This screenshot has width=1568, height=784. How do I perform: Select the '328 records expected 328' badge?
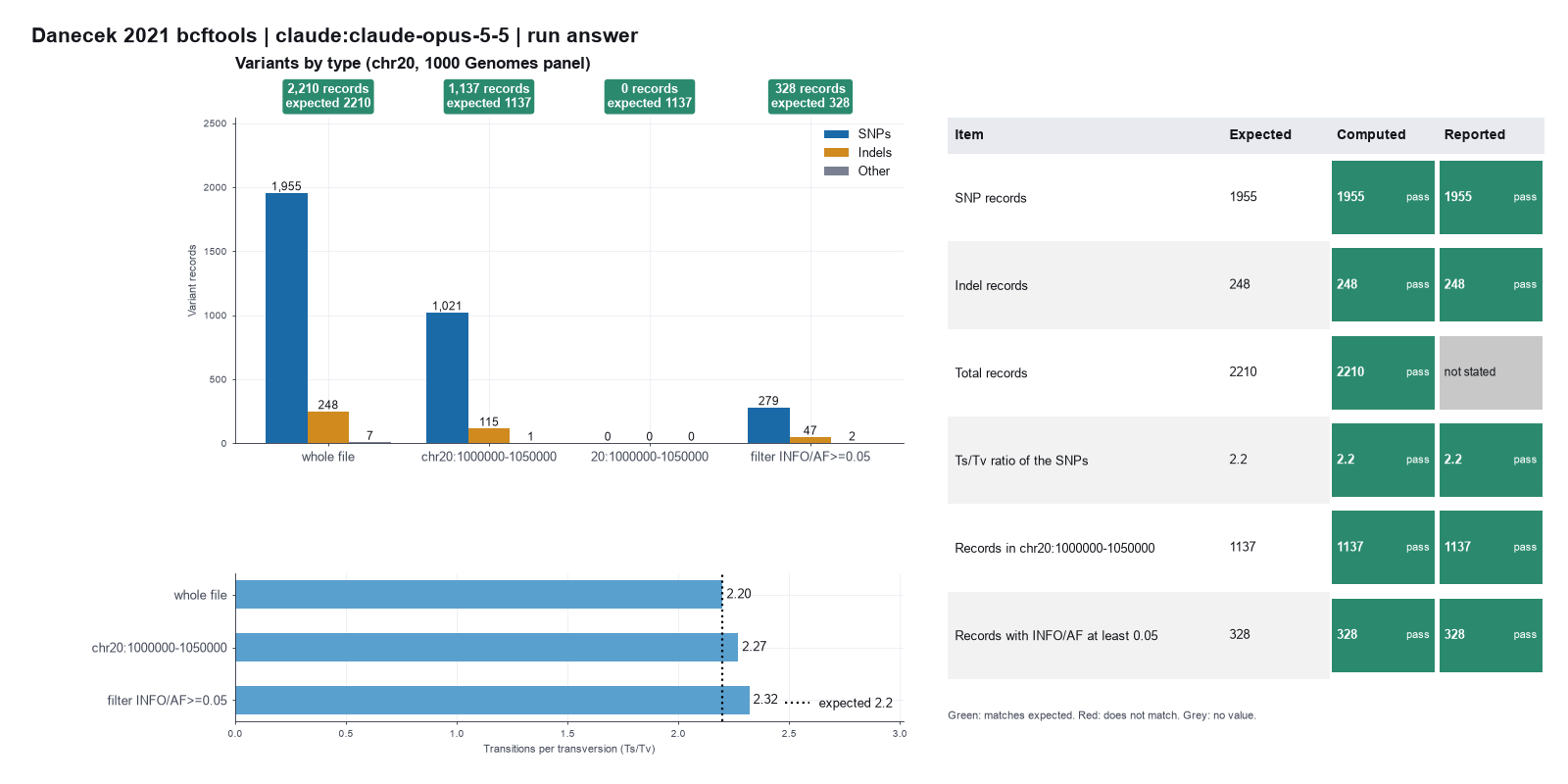pos(810,96)
